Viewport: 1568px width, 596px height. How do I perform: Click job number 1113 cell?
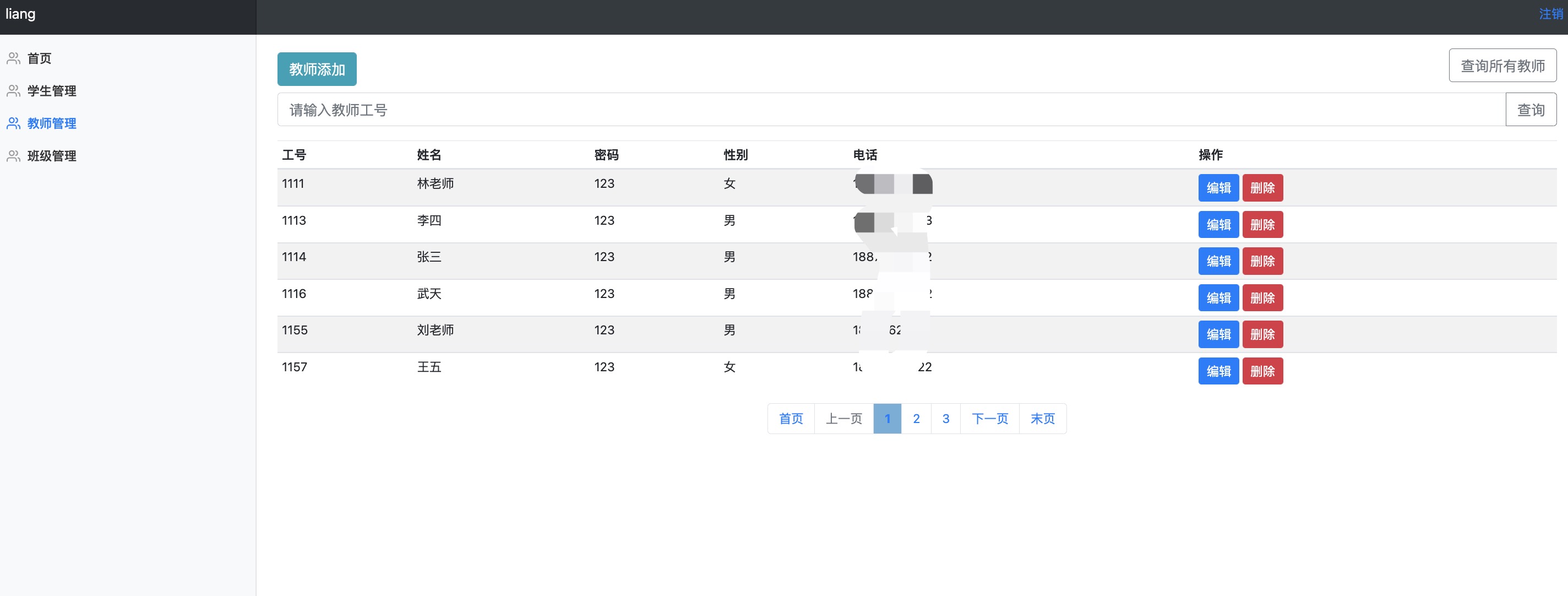tap(294, 220)
